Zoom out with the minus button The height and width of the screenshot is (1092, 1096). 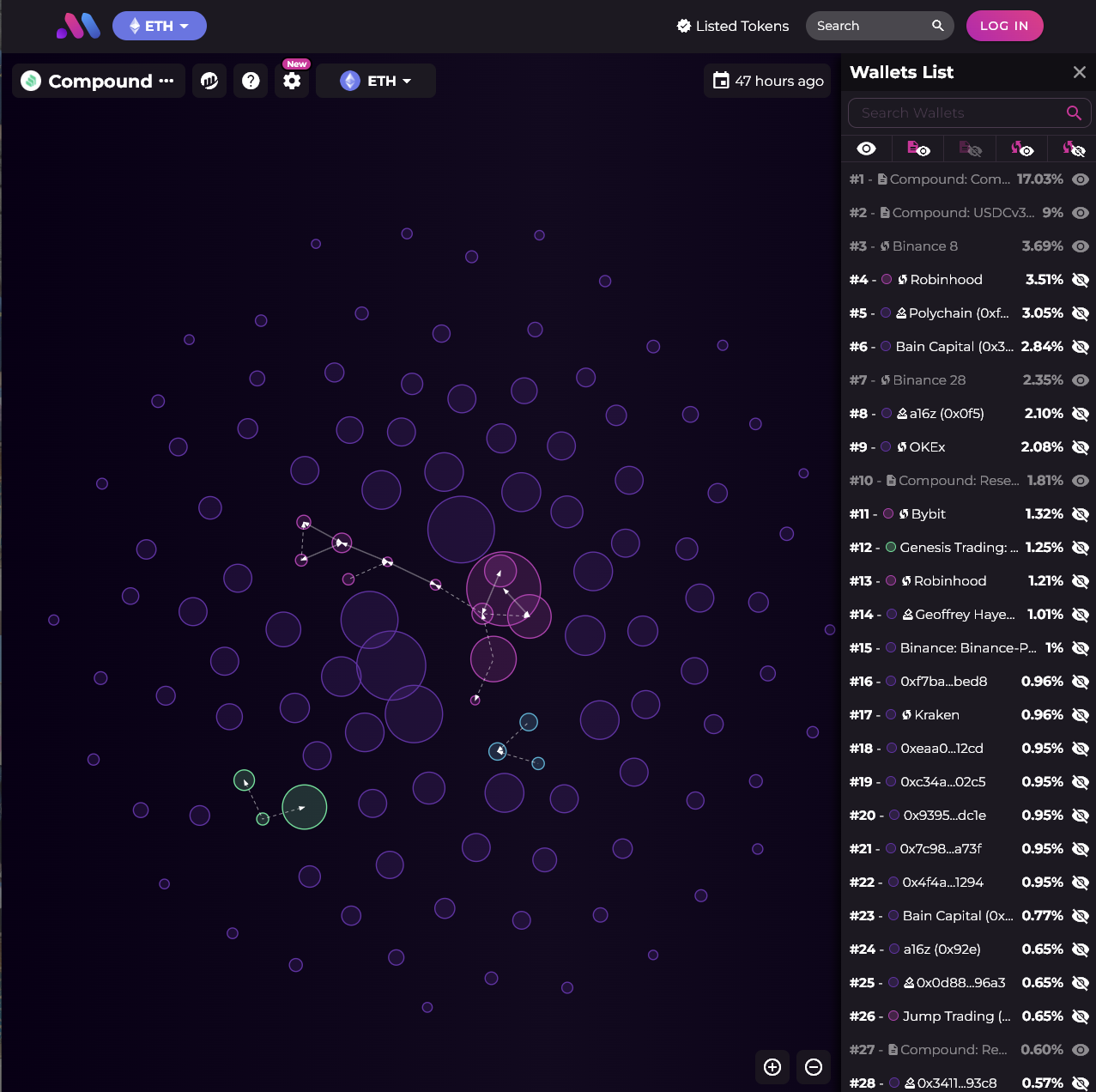pos(814,1067)
